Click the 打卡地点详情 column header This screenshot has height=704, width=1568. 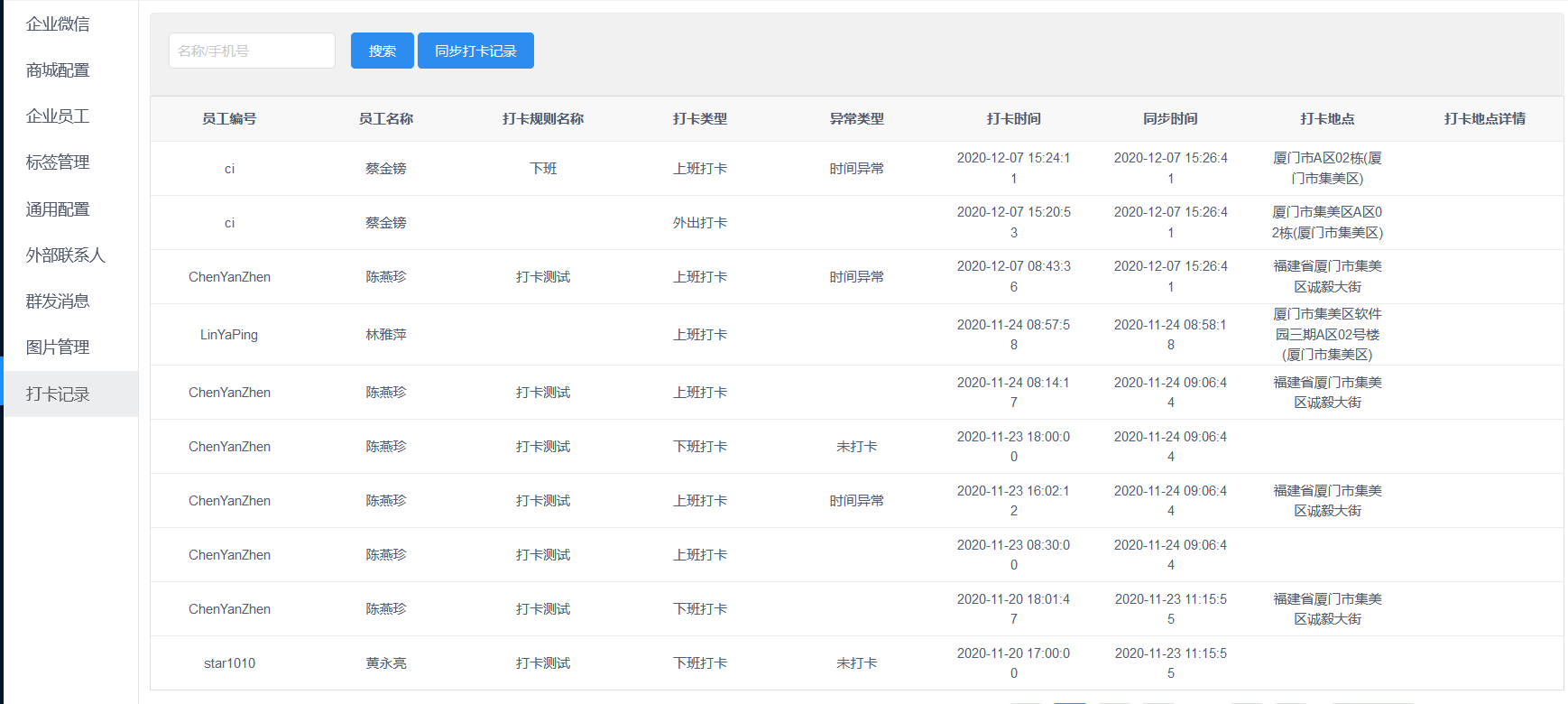point(1484,119)
